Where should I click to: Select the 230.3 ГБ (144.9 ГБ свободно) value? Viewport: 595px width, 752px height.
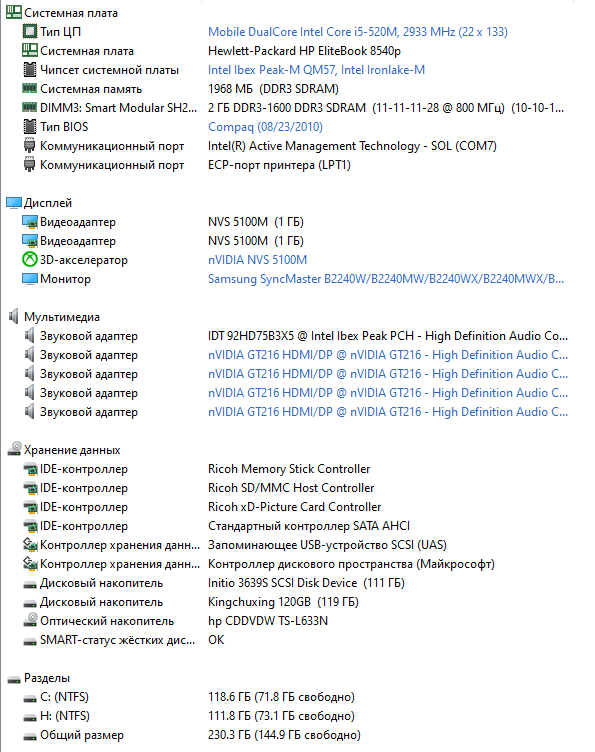click(284, 735)
